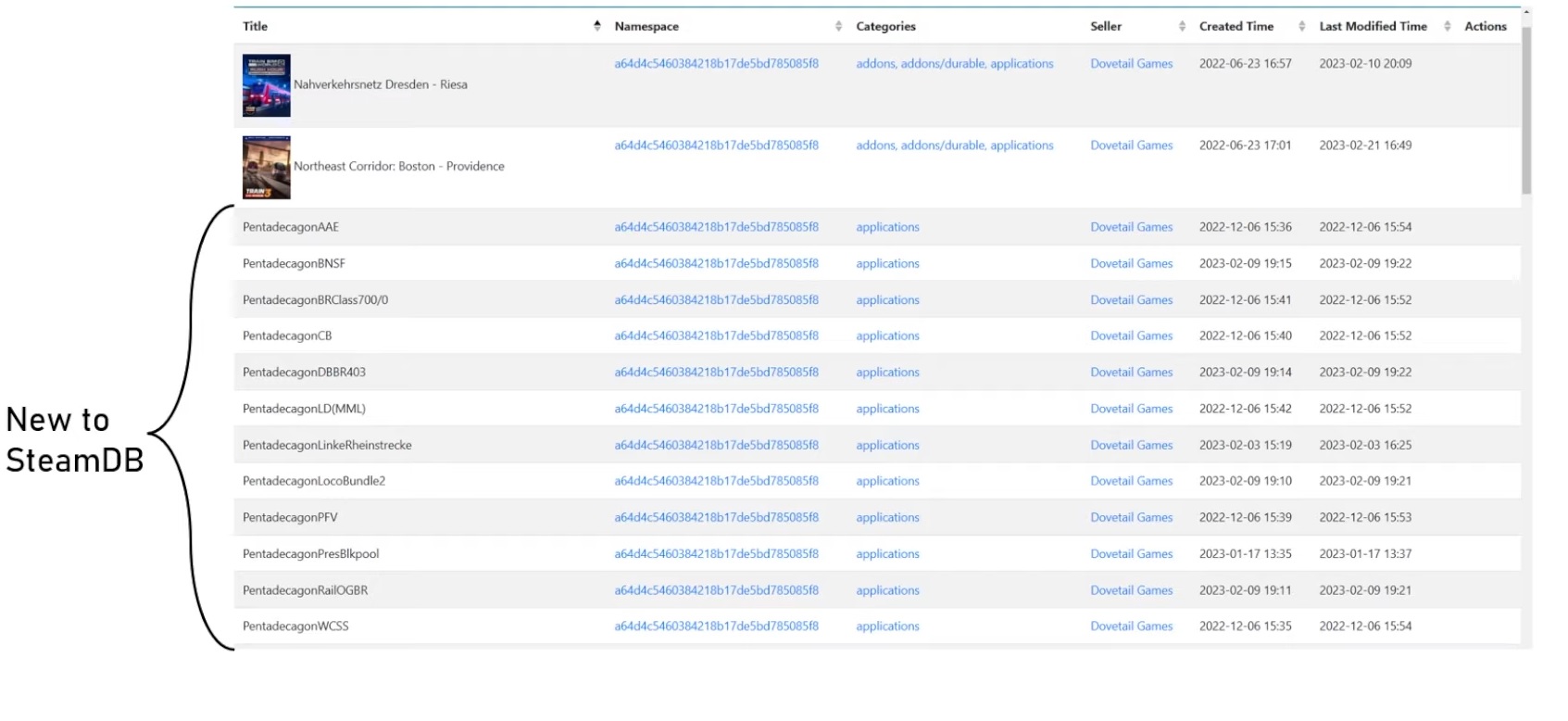The image size is (1568, 721).
Task: Click the Actions column header
Action: tap(1486, 26)
